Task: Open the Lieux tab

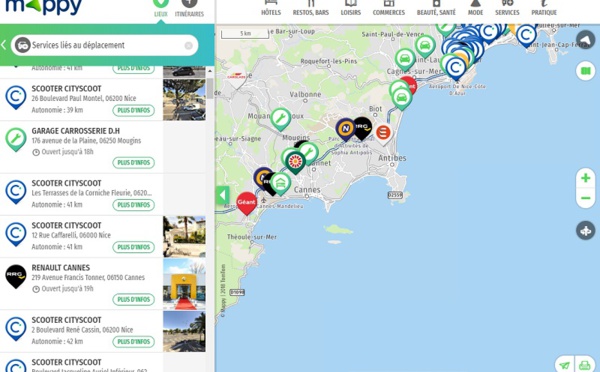Action: pyautogui.click(x=161, y=8)
